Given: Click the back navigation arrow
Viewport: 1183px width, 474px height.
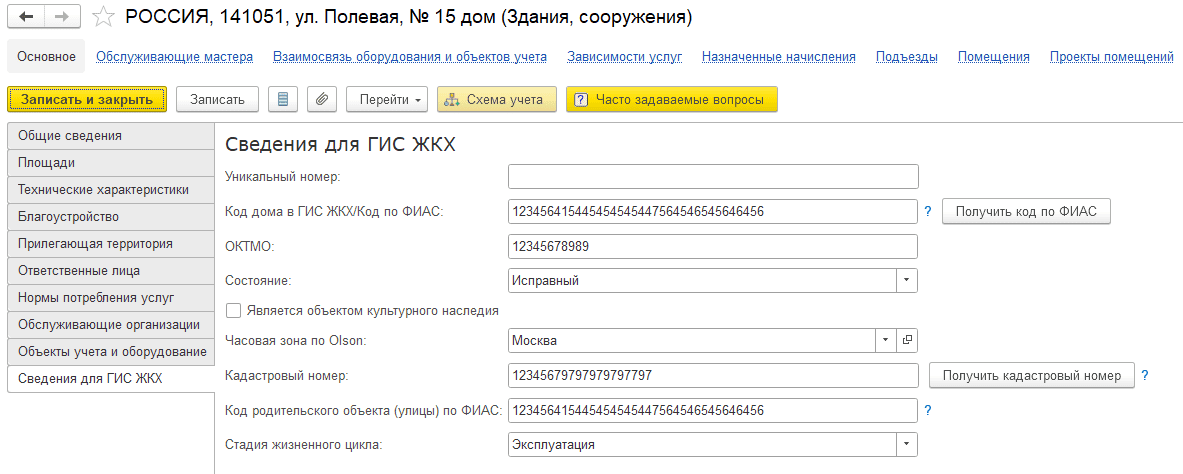Looking at the screenshot, I should tap(26, 17).
